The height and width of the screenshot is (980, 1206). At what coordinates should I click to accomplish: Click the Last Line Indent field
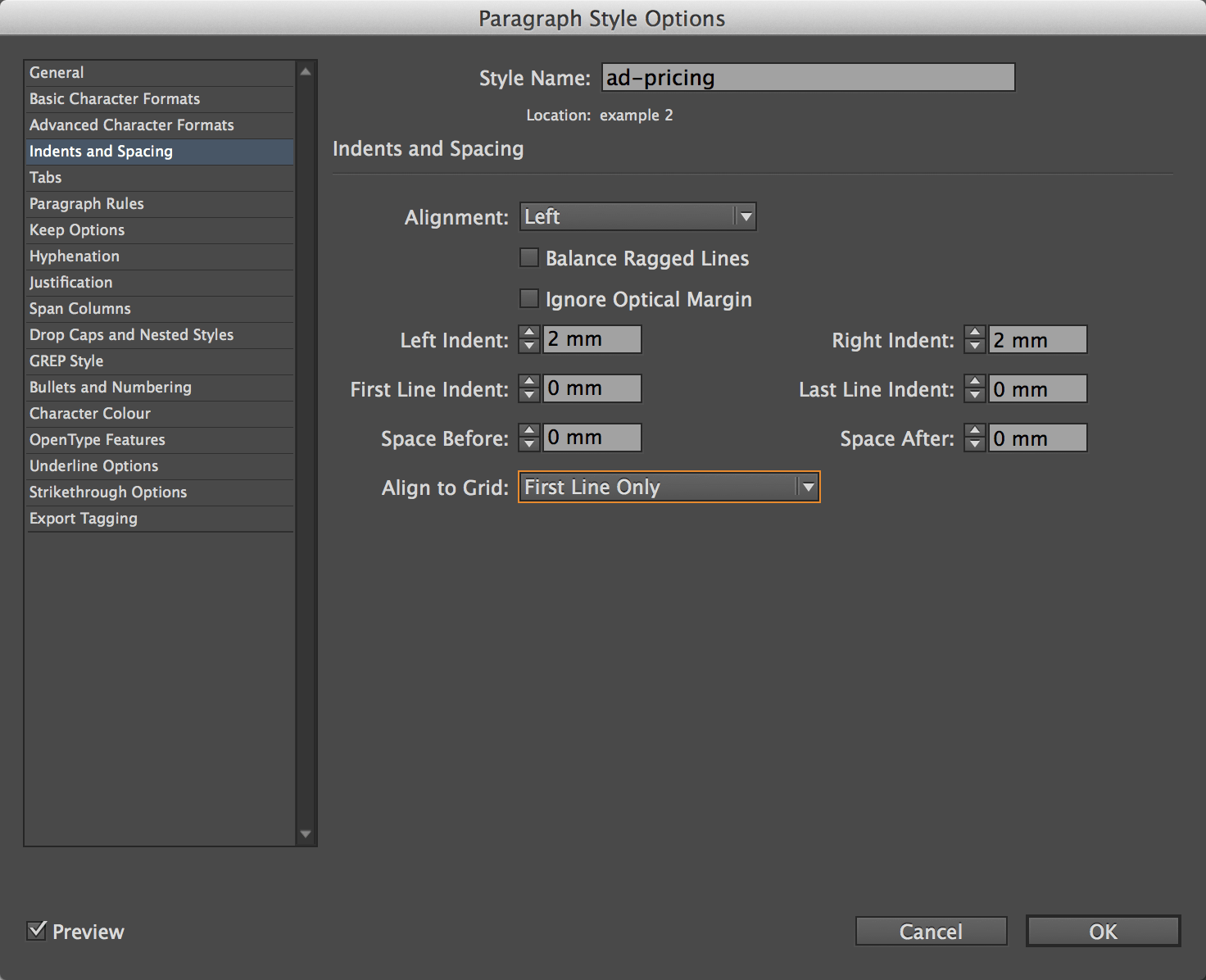click(x=1038, y=388)
